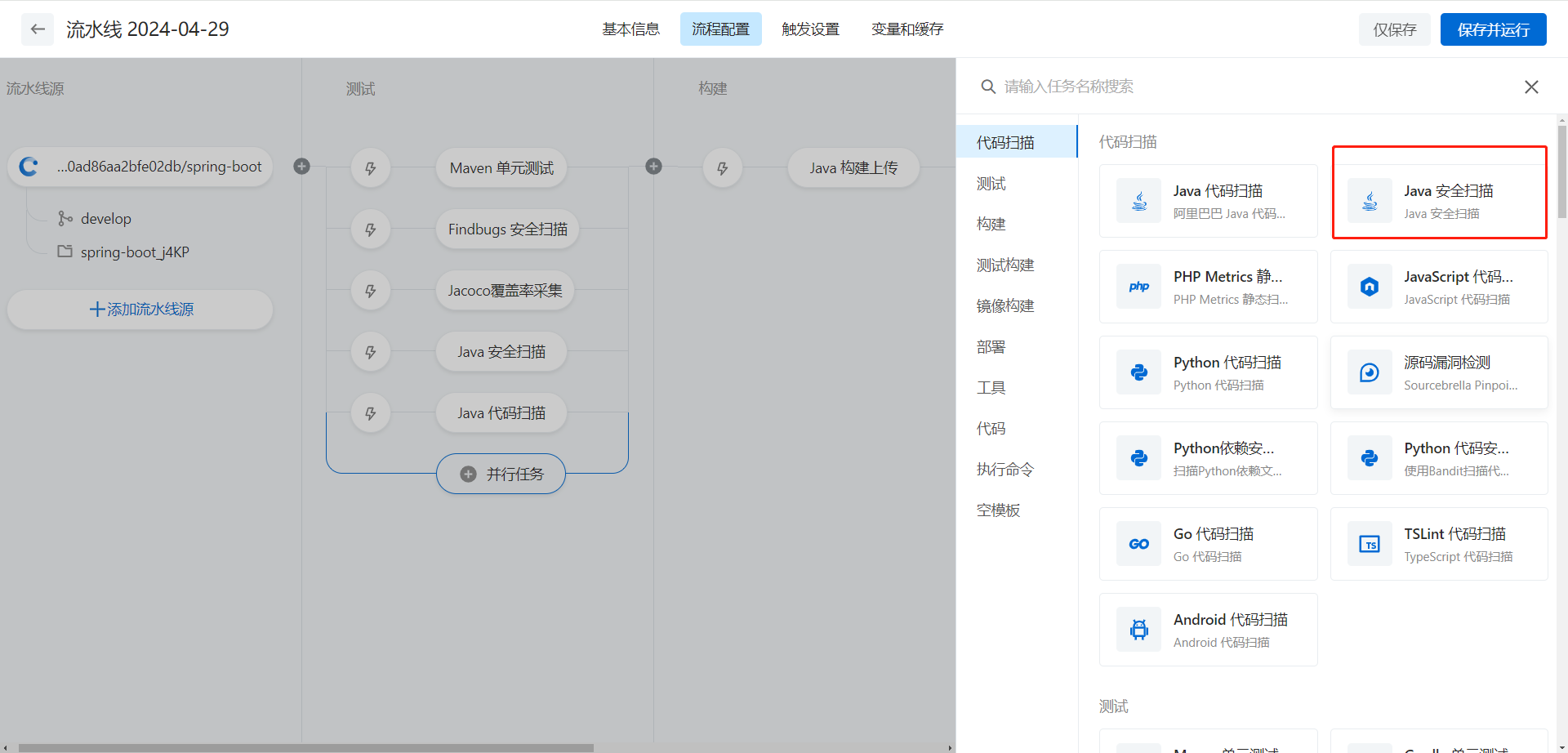Choose TSLint 代码扫描 task title

pyautogui.click(x=1454, y=534)
